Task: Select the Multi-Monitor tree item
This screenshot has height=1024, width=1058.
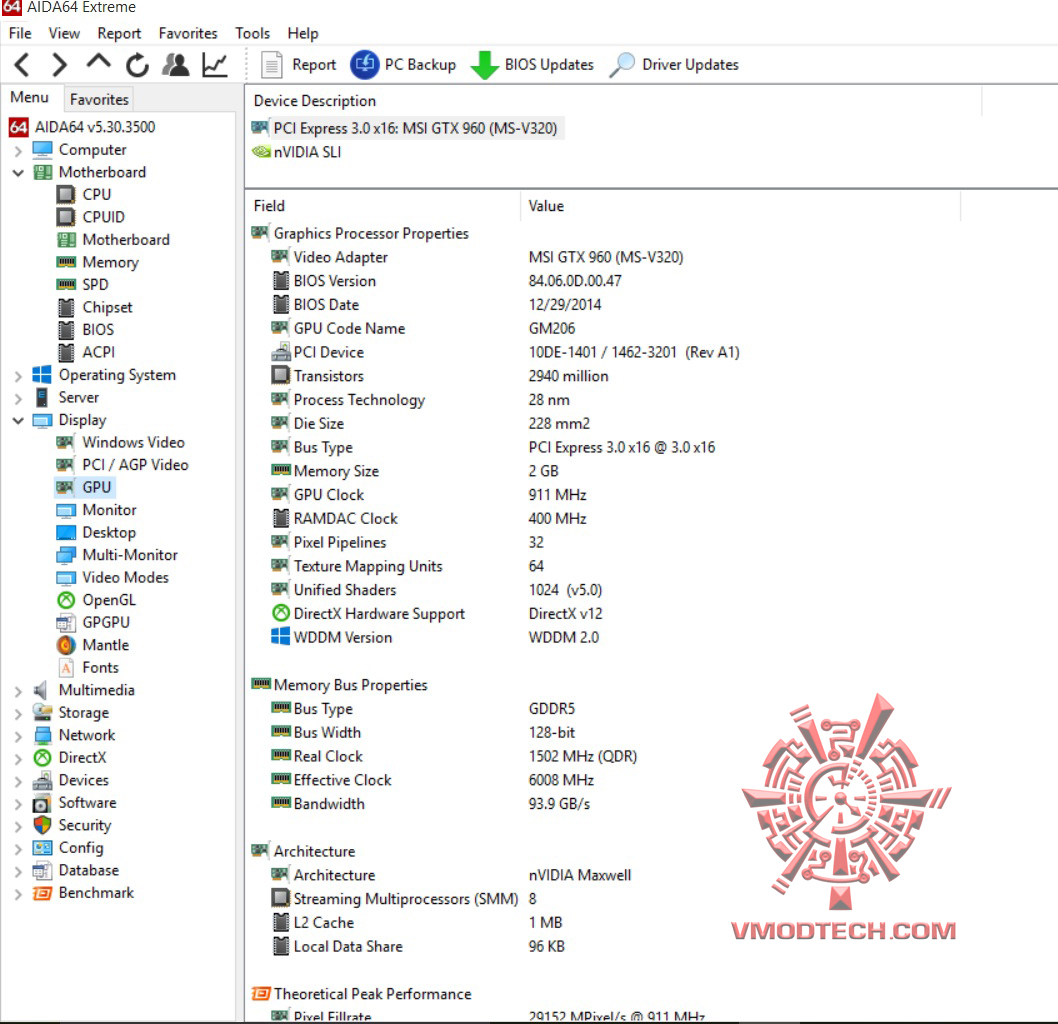Action: (x=117, y=555)
